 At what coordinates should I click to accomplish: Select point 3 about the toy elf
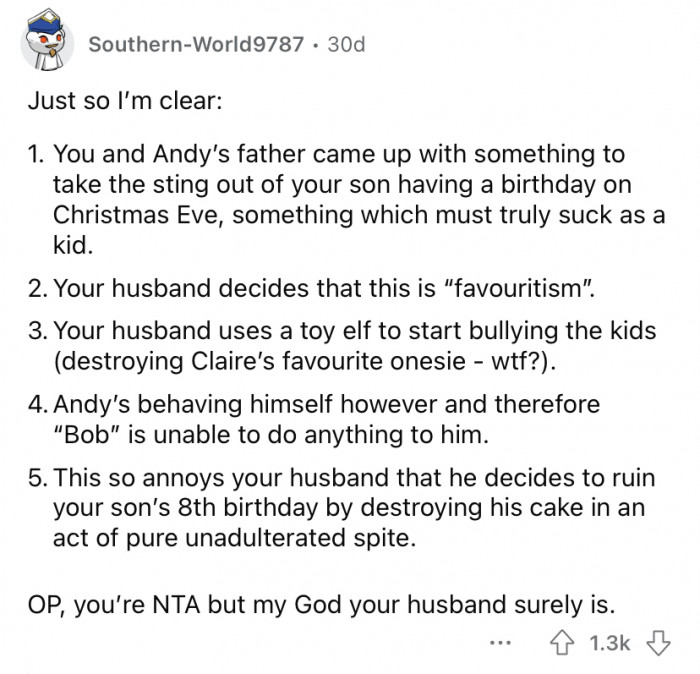[x=342, y=345]
